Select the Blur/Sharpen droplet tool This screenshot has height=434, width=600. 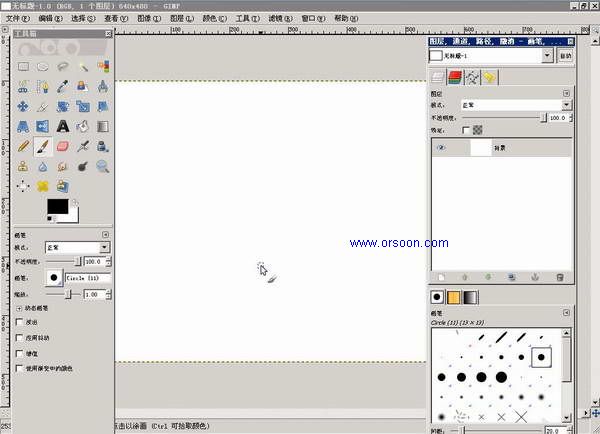coord(43,166)
